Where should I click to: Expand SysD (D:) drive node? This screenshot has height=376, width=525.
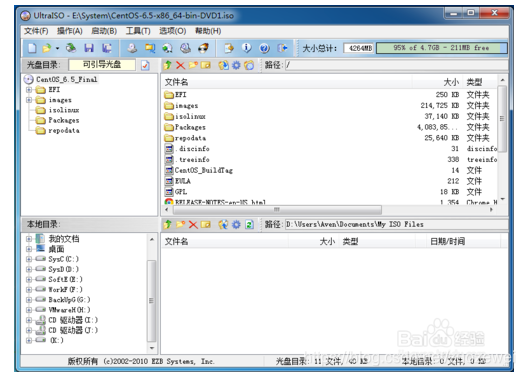pos(29,269)
